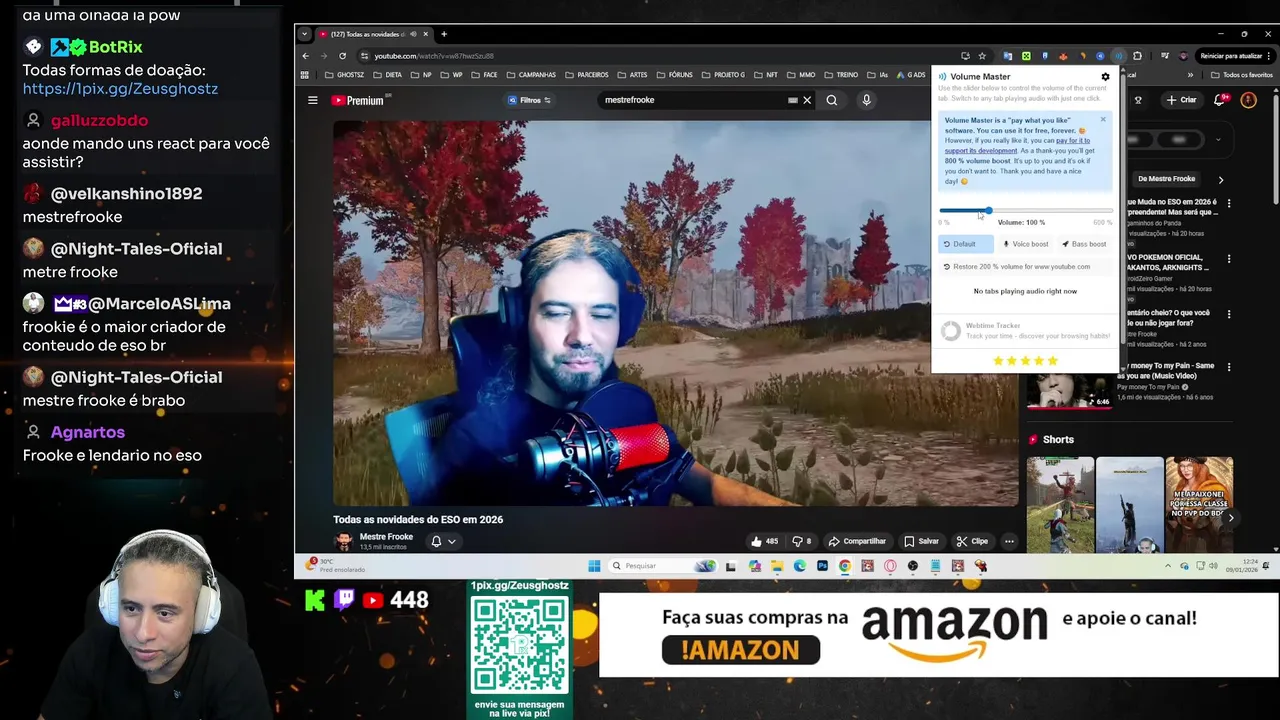Open the GHOSTSZ bookmarks folder
The image size is (1280, 720).
(345, 75)
